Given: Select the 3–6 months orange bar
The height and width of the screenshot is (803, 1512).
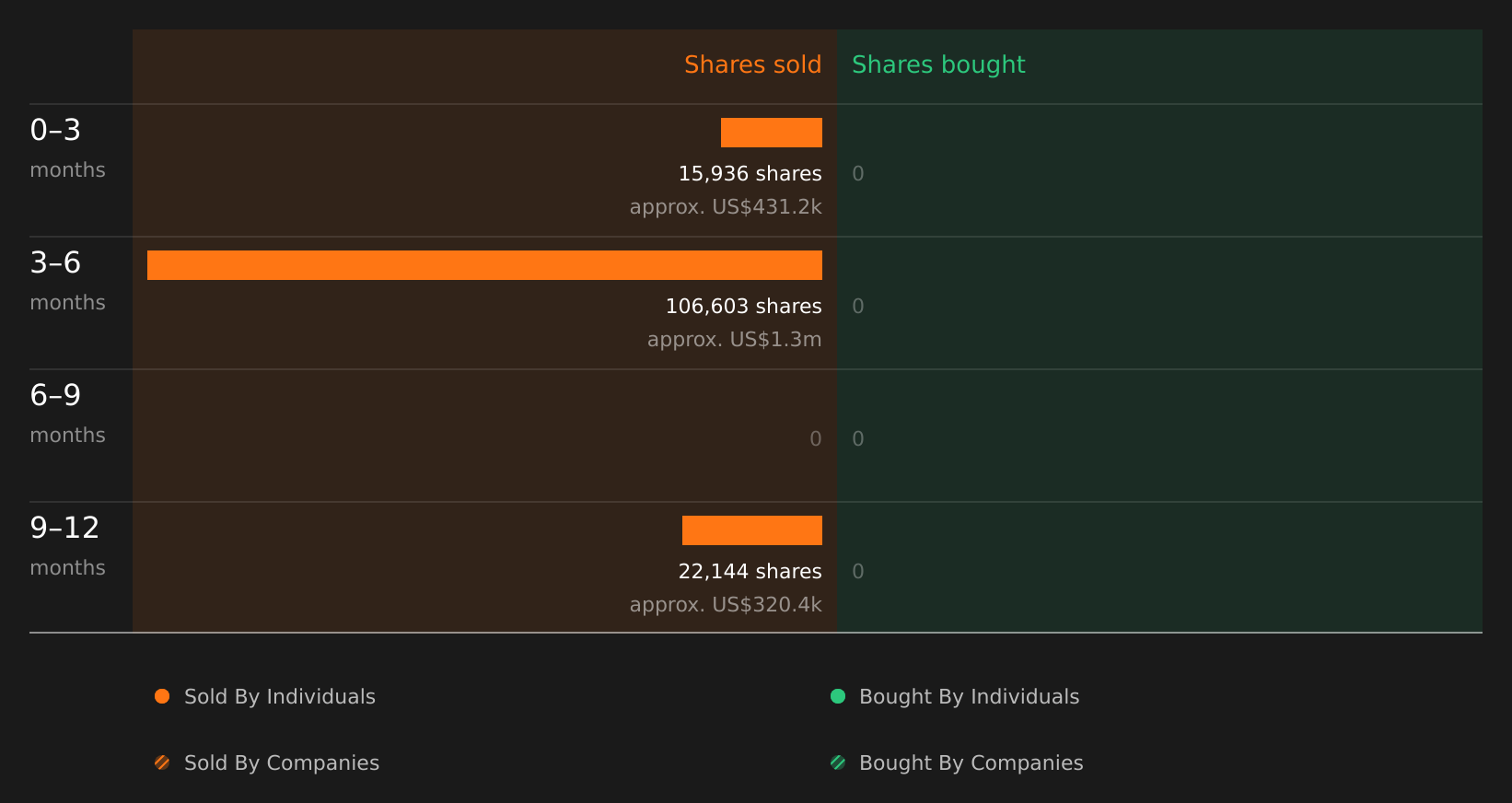Looking at the screenshot, I should tap(484, 265).
